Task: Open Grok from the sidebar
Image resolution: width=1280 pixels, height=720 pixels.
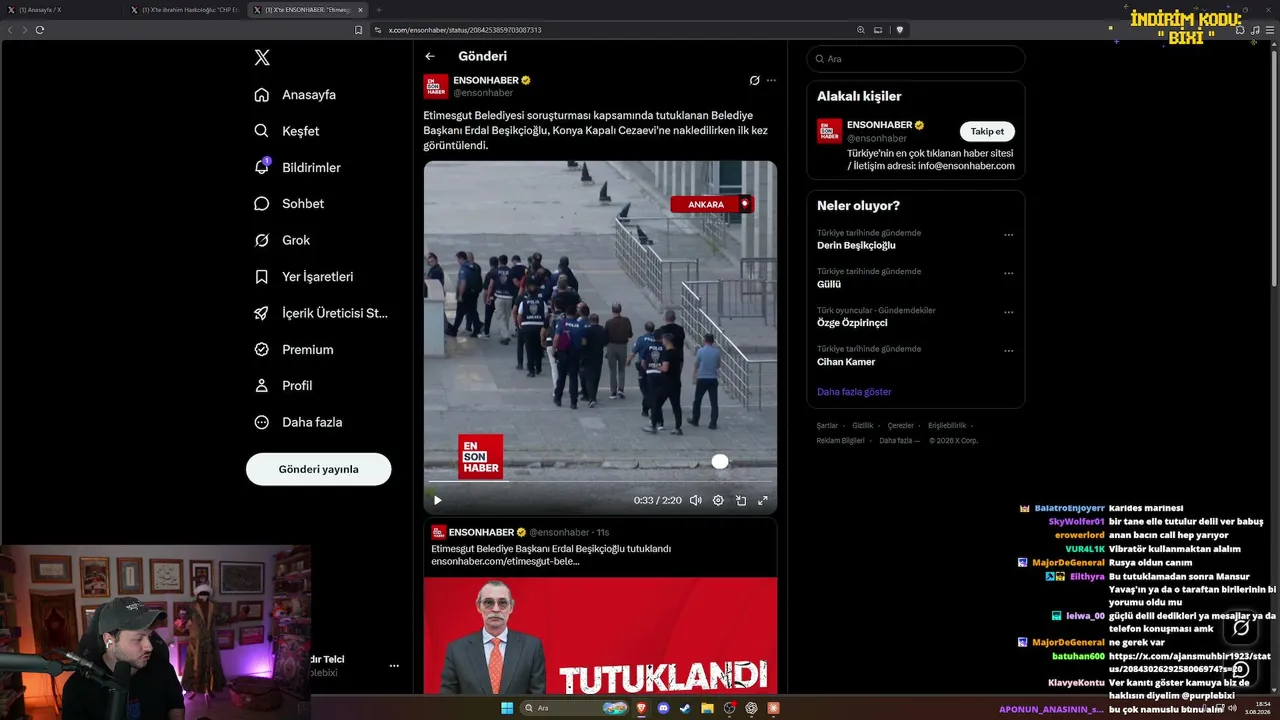Action: click(x=283, y=240)
